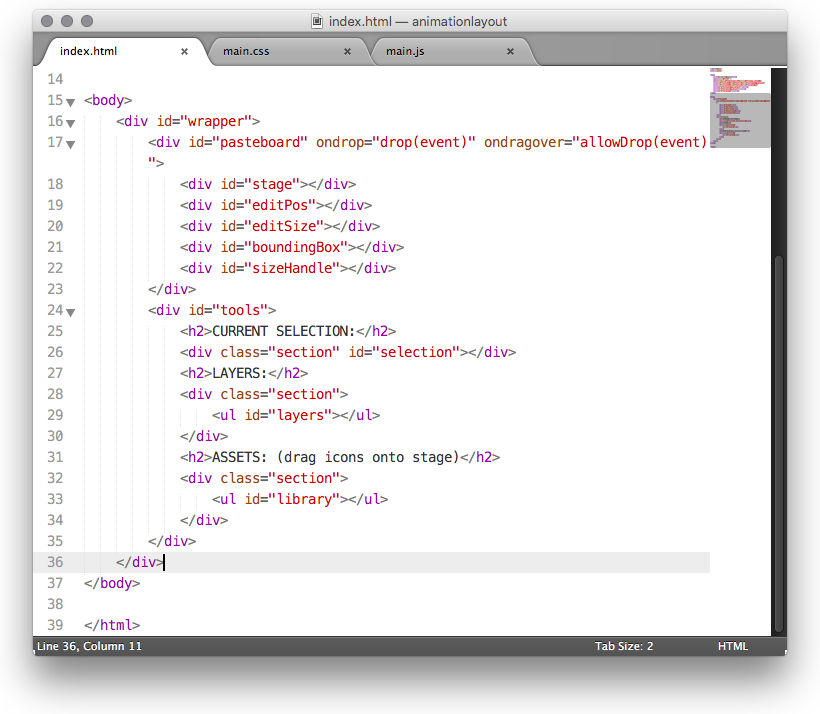Click the closing </html> tag
This screenshot has width=820, height=714.
tap(112, 625)
